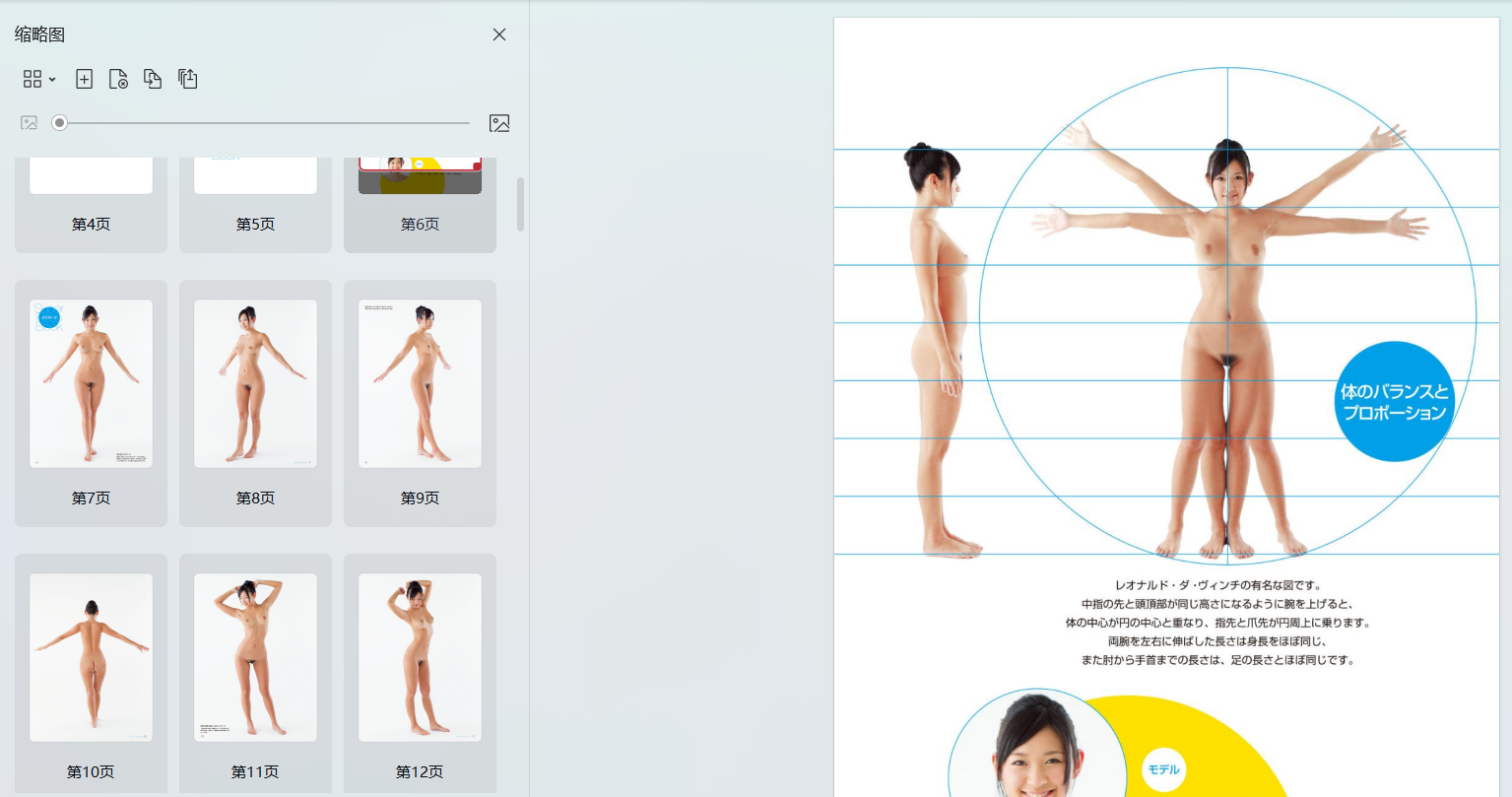Click the small thumbnail size icon

click(x=30, y=123)
